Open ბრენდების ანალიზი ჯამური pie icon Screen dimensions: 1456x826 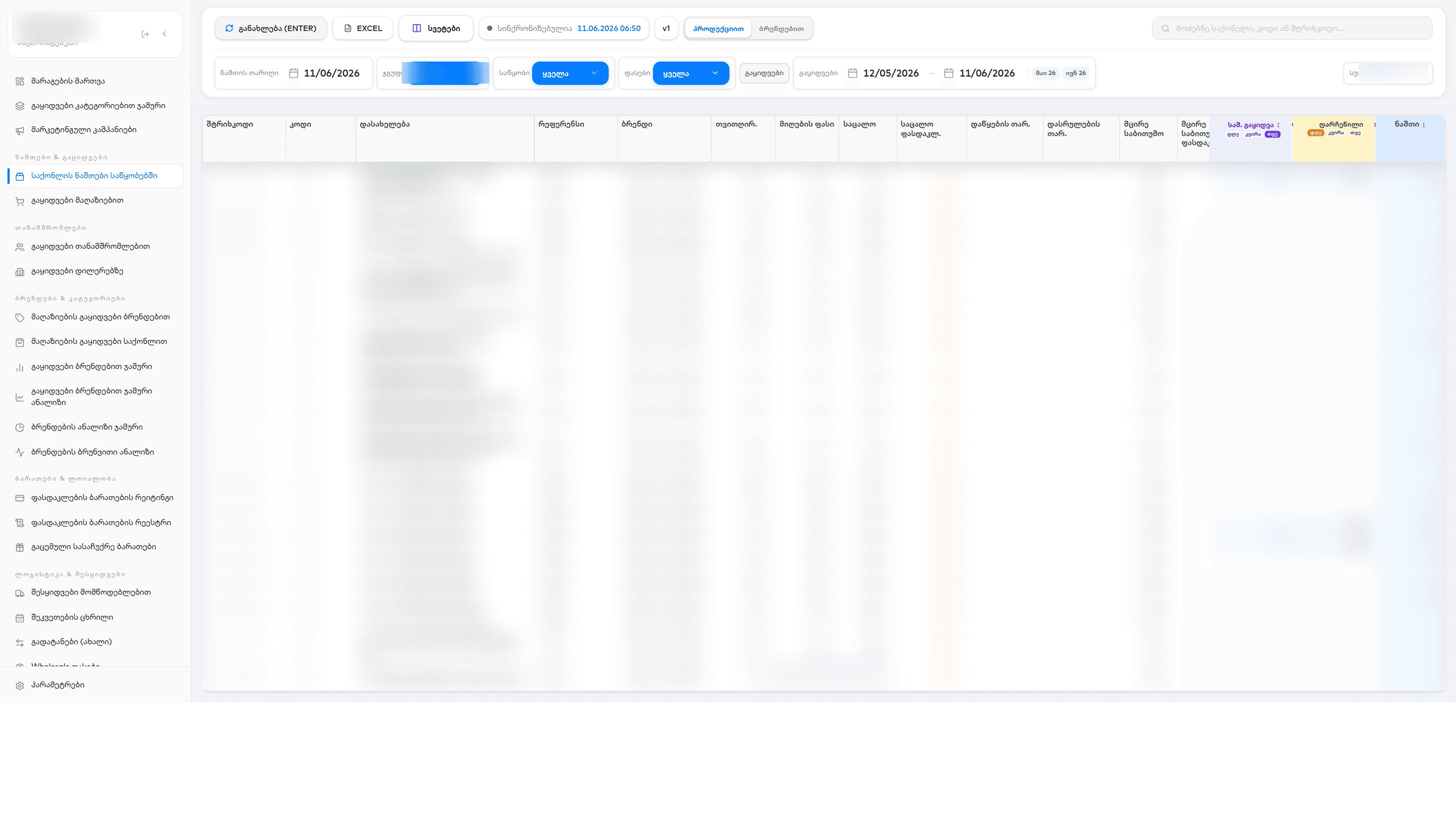[x=20, y=428]
